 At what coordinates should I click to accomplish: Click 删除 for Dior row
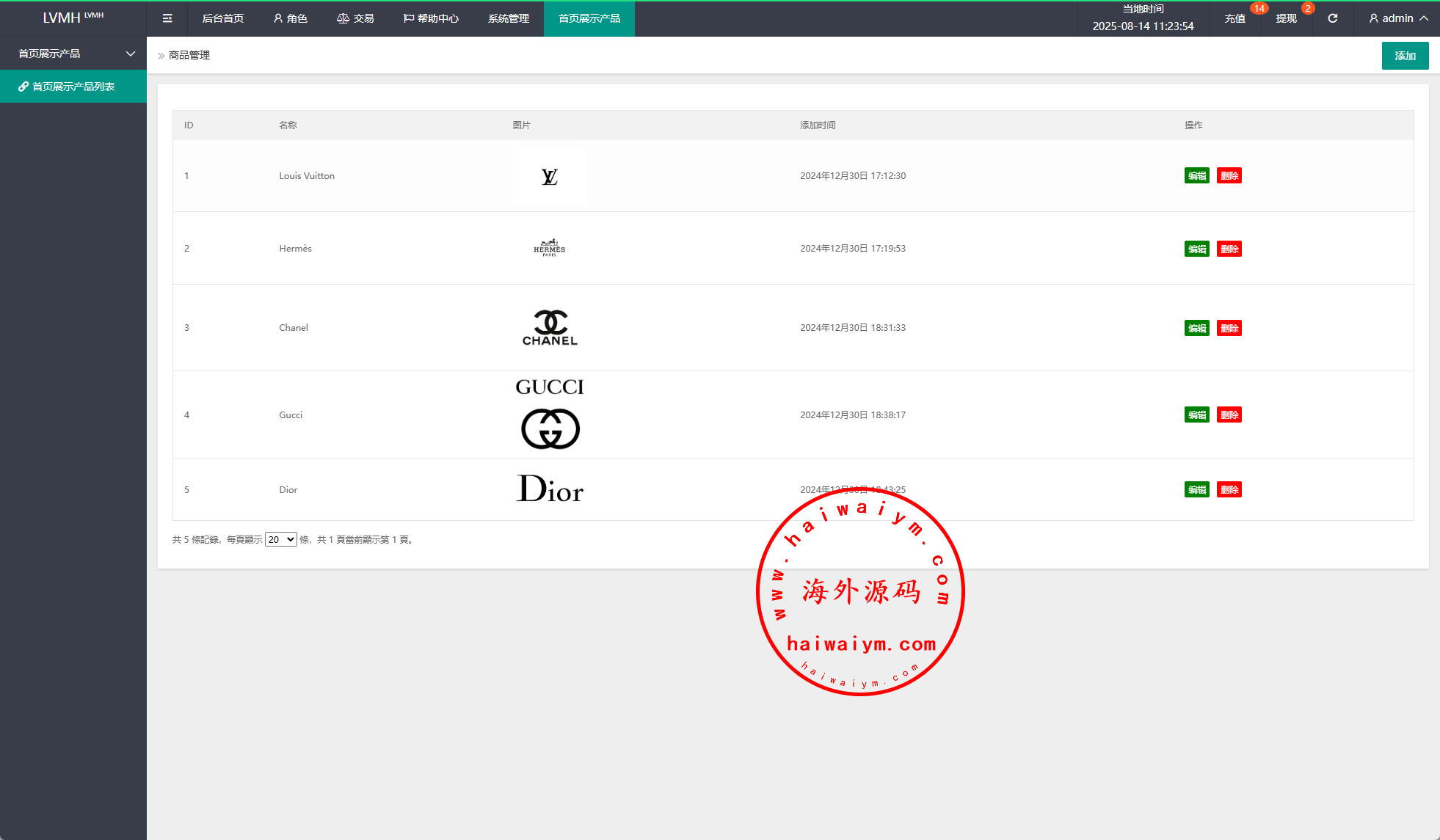[1229, 489]
